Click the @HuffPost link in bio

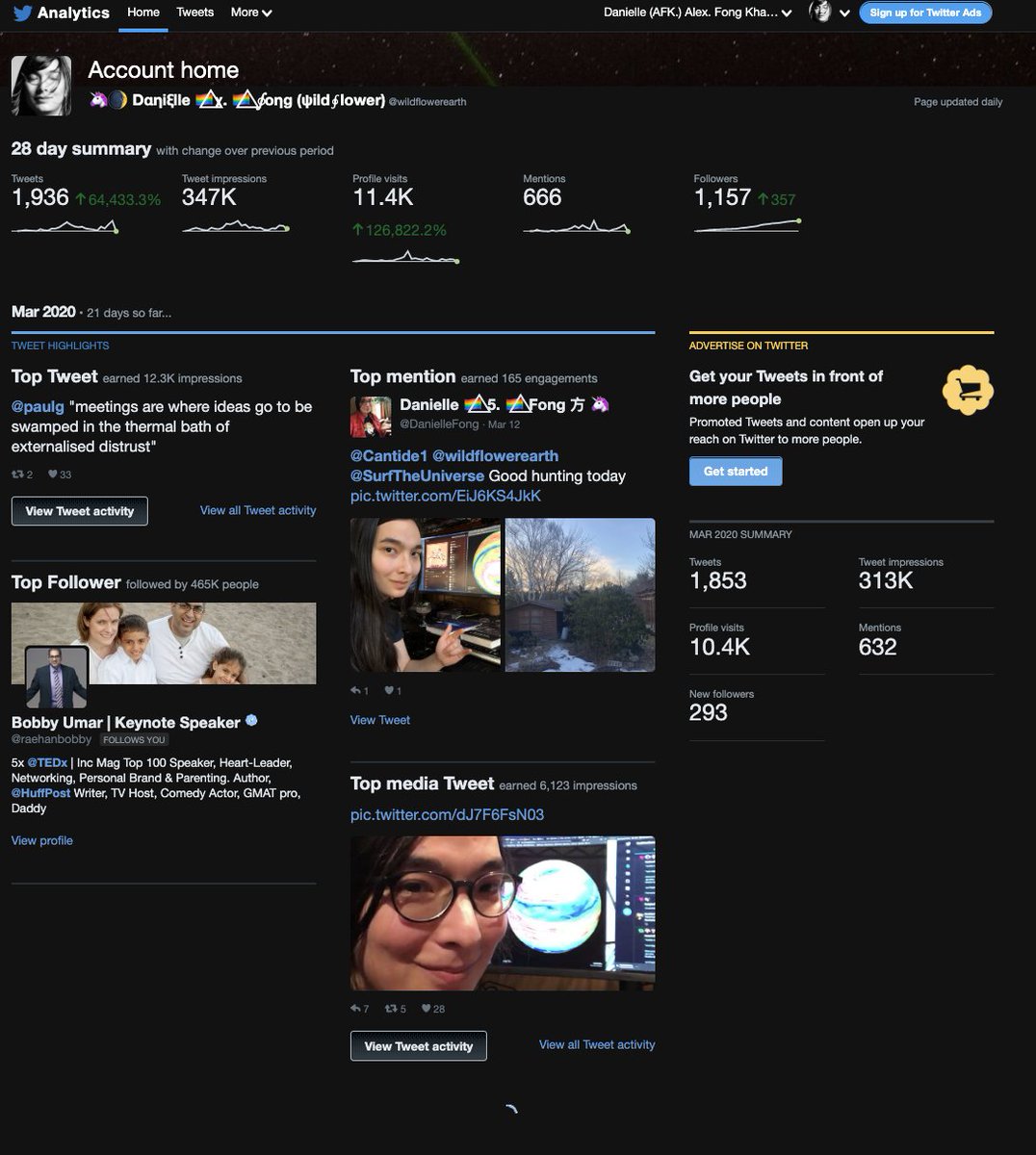(x=40, y=793)
